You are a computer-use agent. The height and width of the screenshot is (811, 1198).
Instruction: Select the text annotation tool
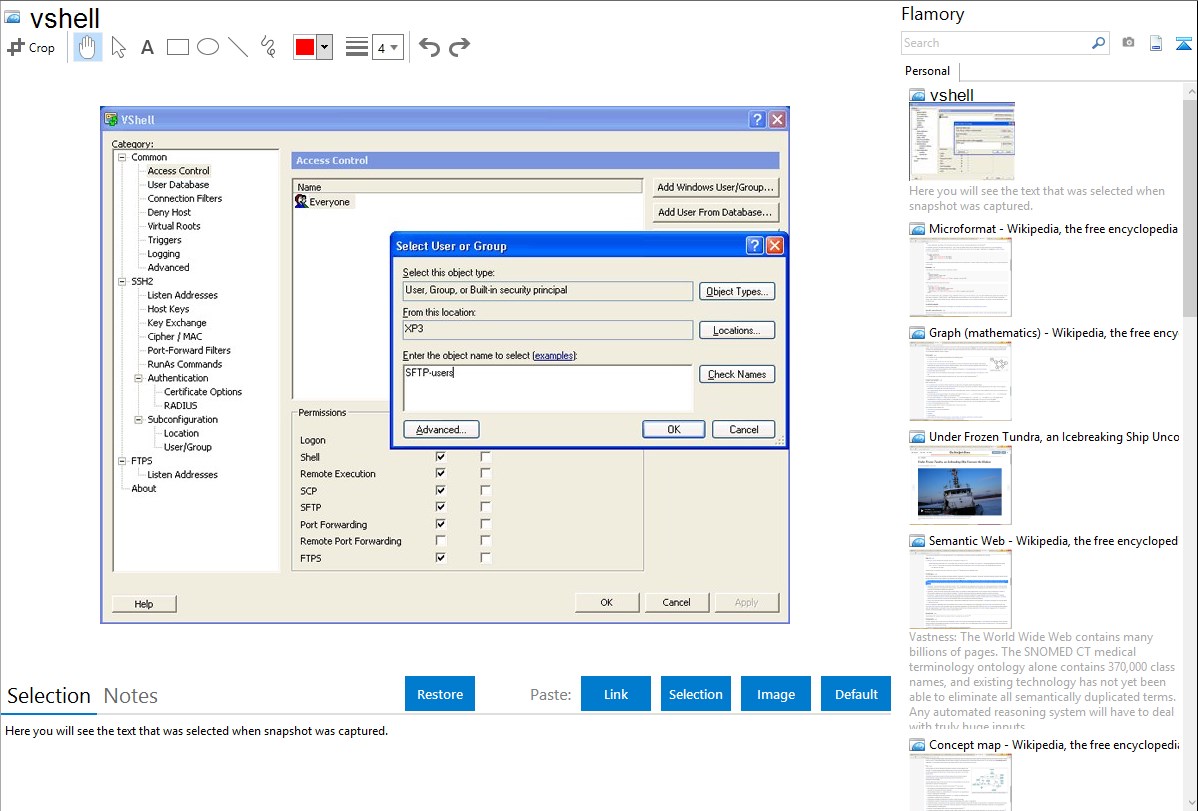tap(147, 47)
